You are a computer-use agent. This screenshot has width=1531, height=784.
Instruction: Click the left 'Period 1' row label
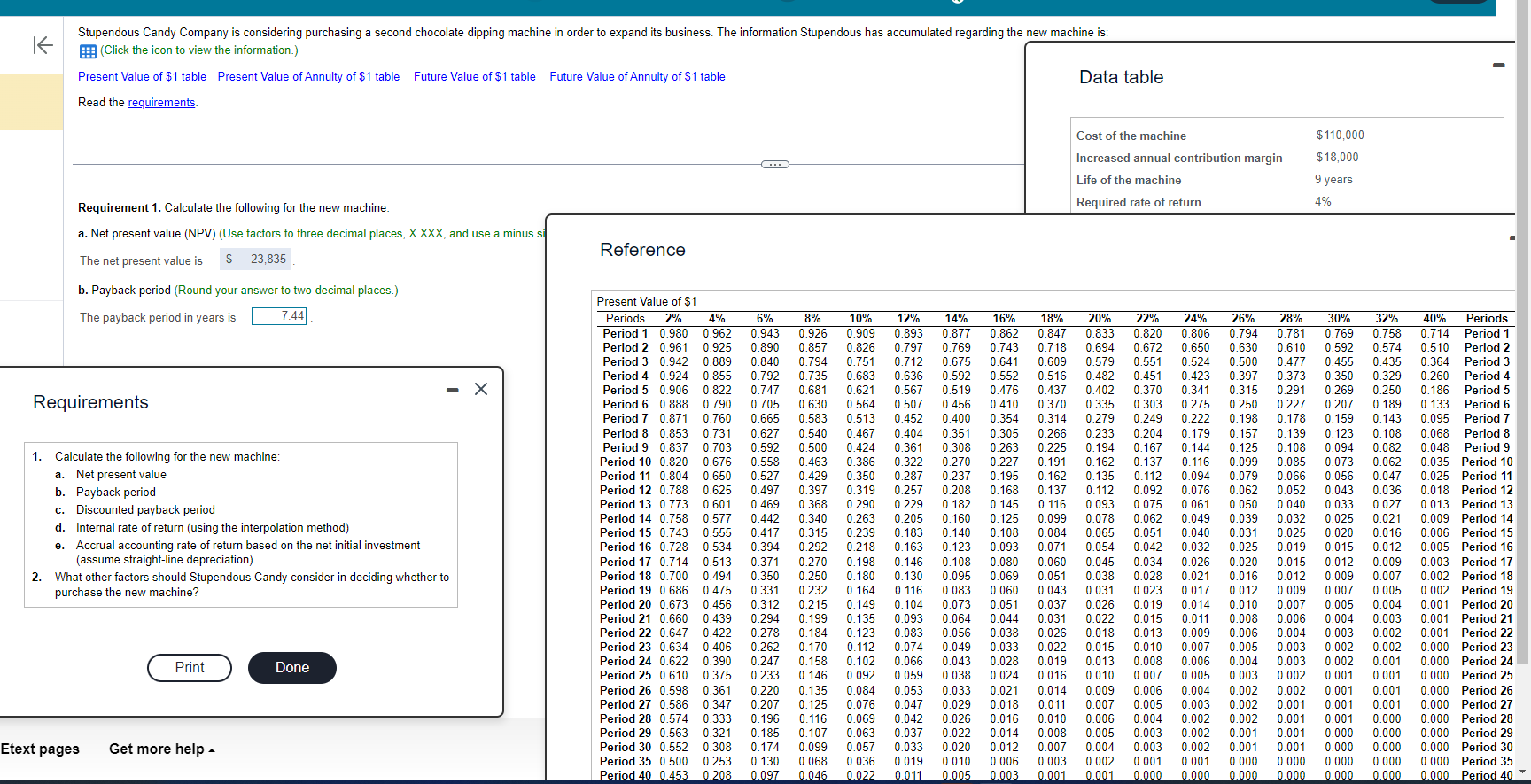point(626,334)
